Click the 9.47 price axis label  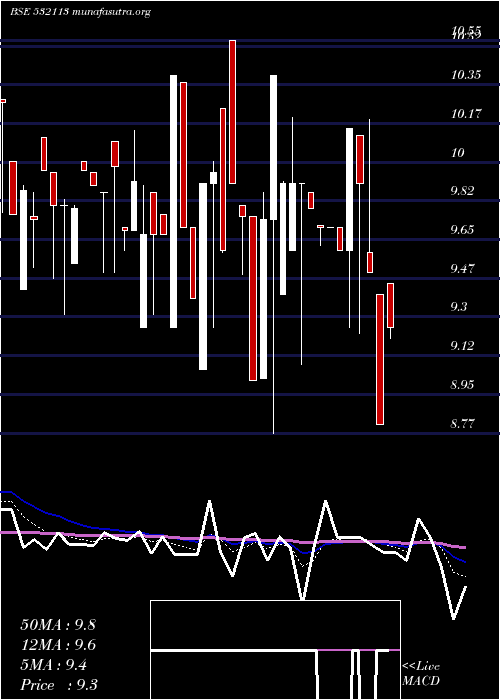464,269
